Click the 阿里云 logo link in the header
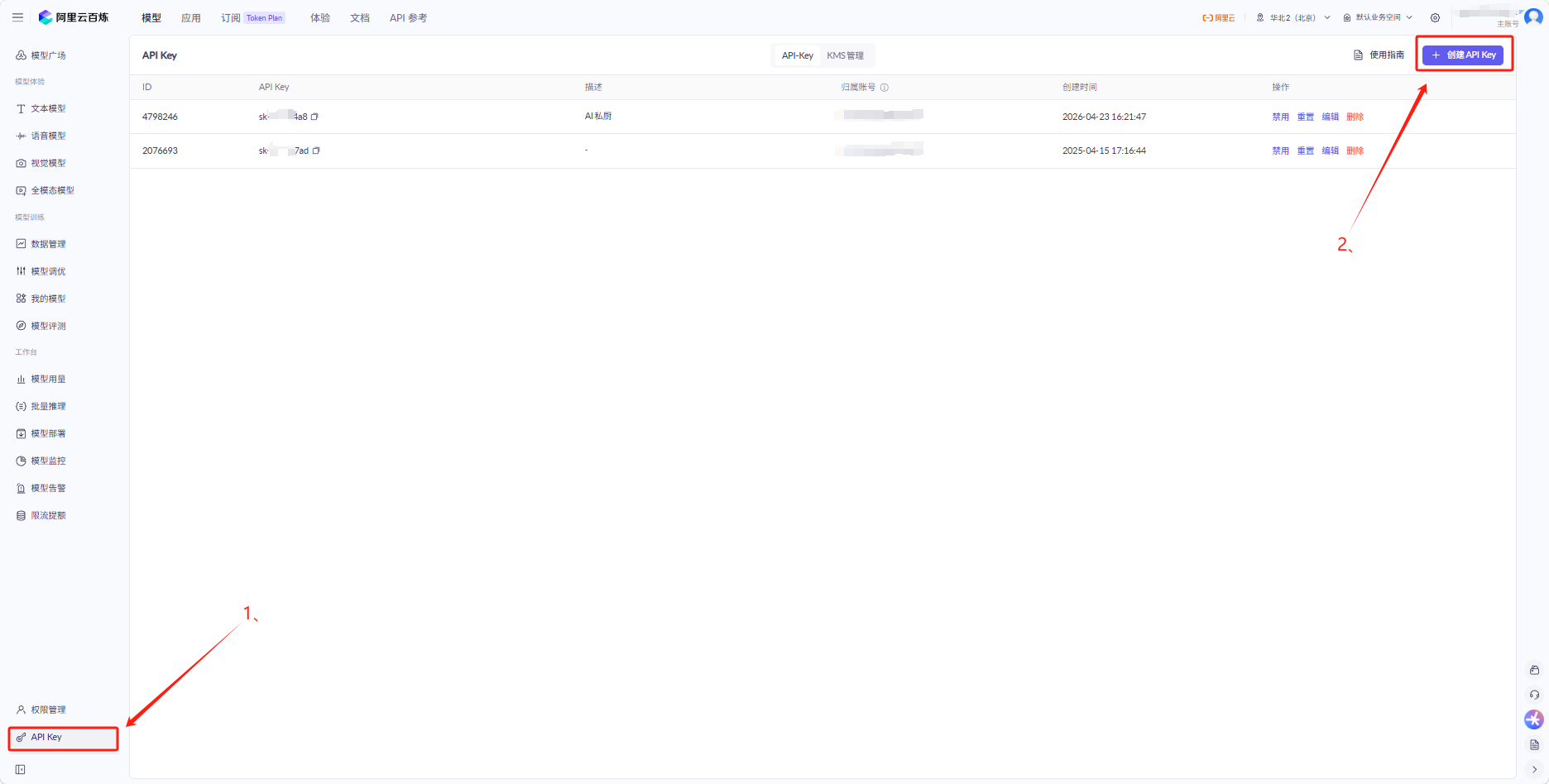 point(1219,17)
